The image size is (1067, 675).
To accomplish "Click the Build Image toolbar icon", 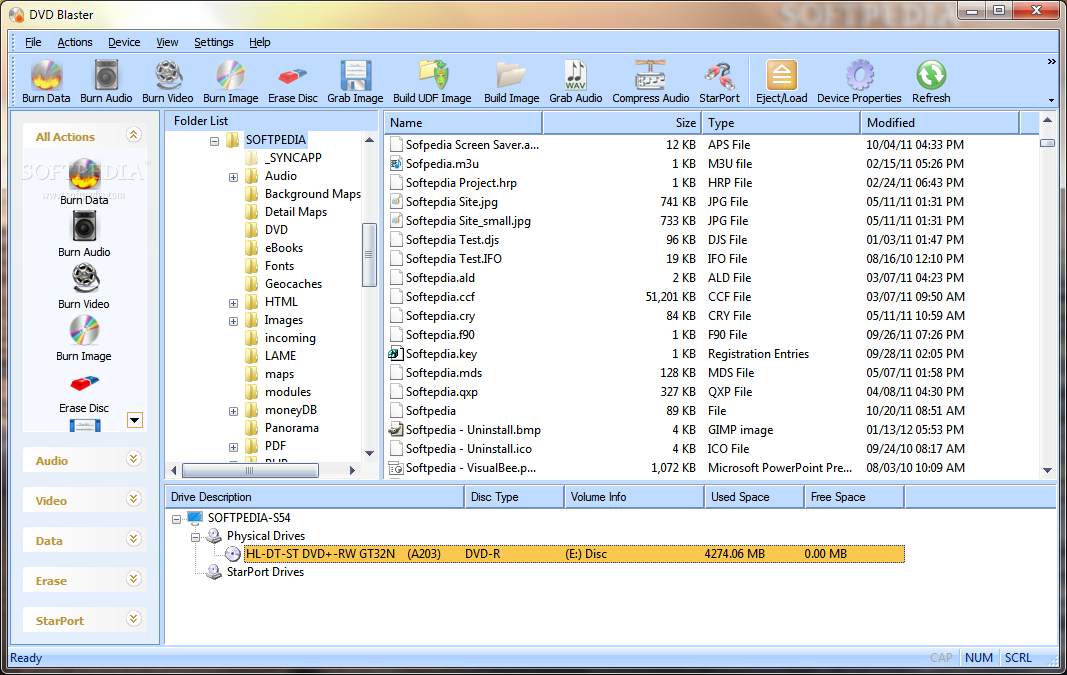I will click(511, 82).
